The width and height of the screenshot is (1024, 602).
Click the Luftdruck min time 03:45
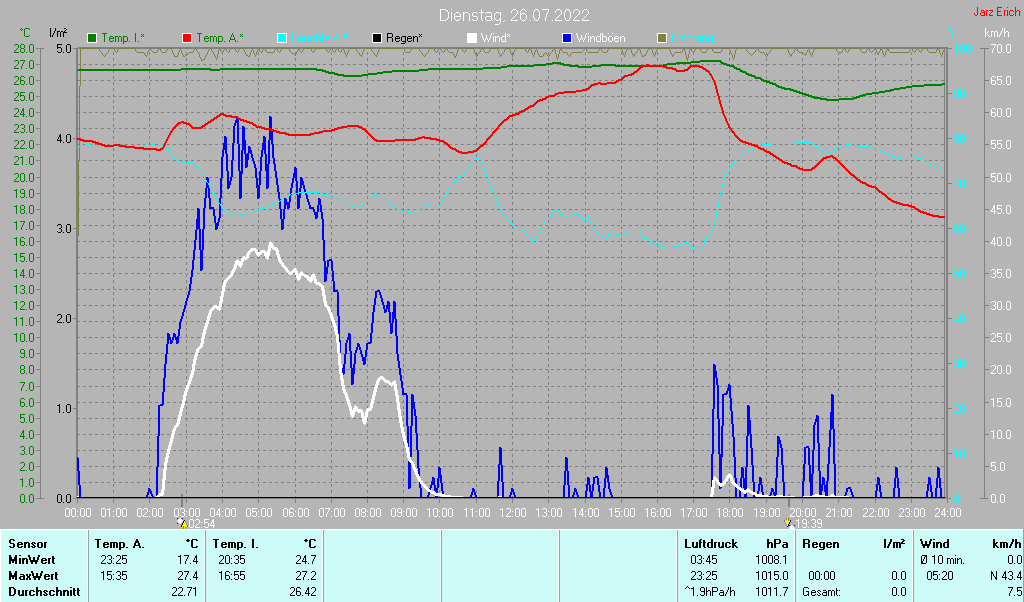[704, 560]
